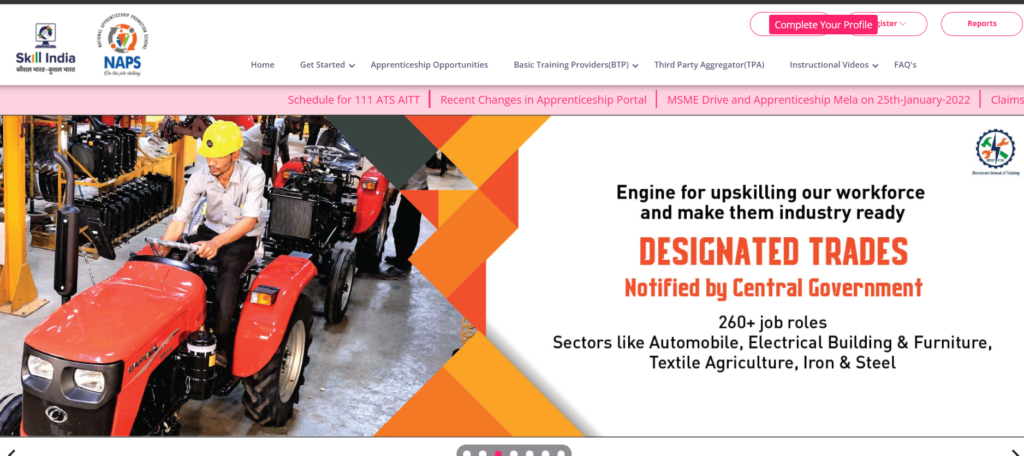Screen dimensions: 1024x456
Task: Go to previous carousel slide arrow
Action: point(10,452)
